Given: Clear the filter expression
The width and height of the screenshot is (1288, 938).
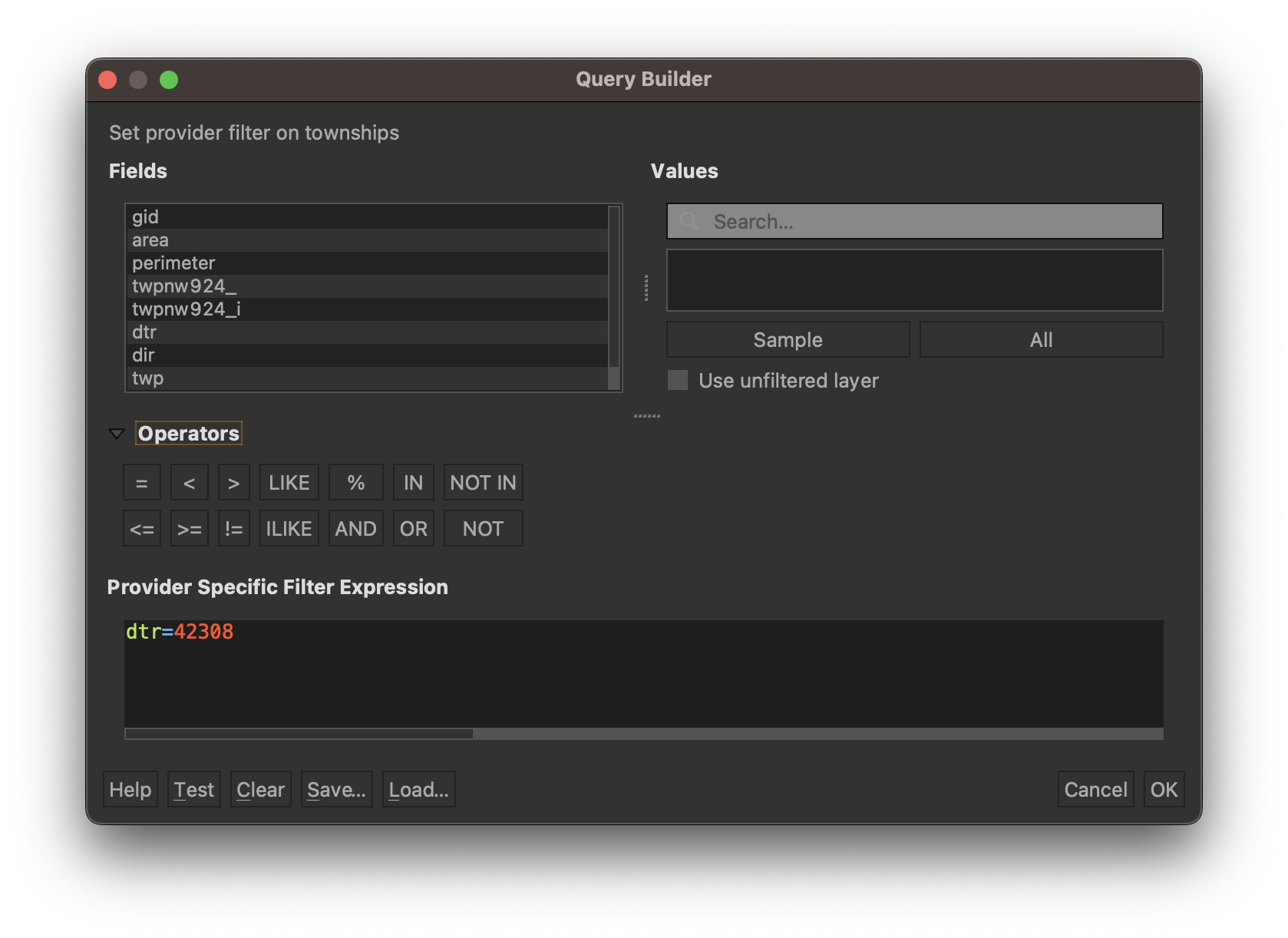Looking at the screenshot, I should click(261, 789).
